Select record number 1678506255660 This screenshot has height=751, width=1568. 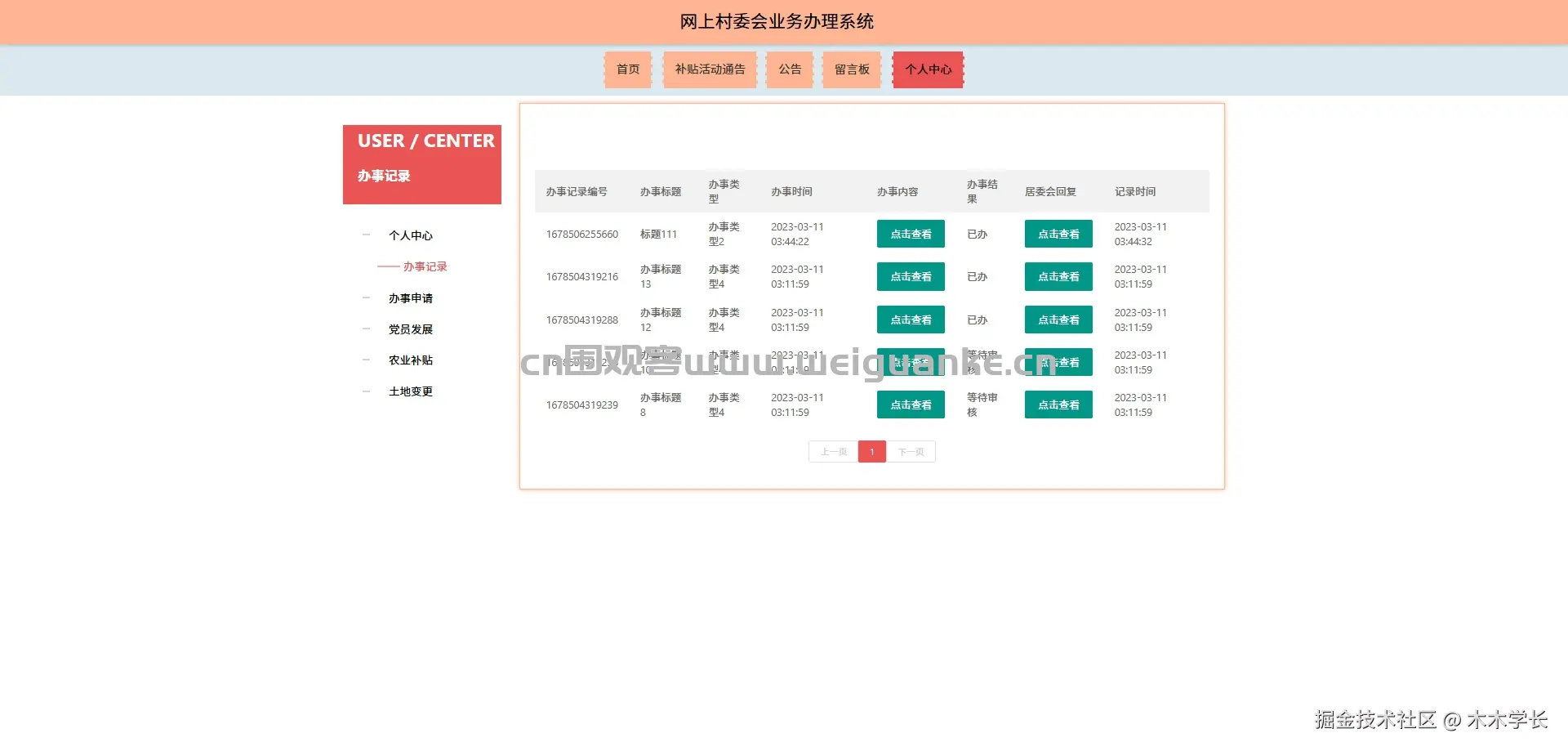[x=582, y=234]
